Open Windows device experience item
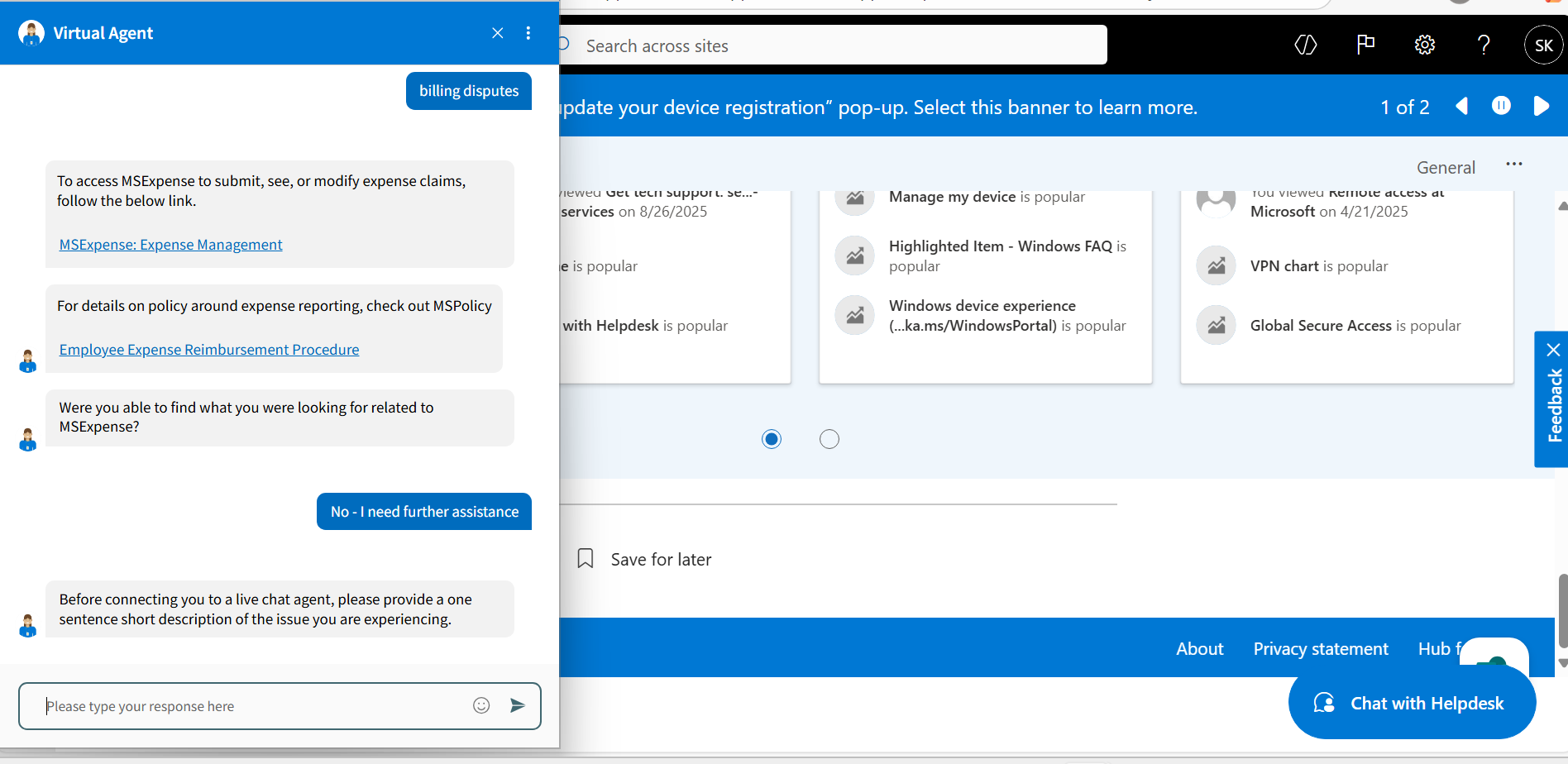 click(x=1007, y=316)
